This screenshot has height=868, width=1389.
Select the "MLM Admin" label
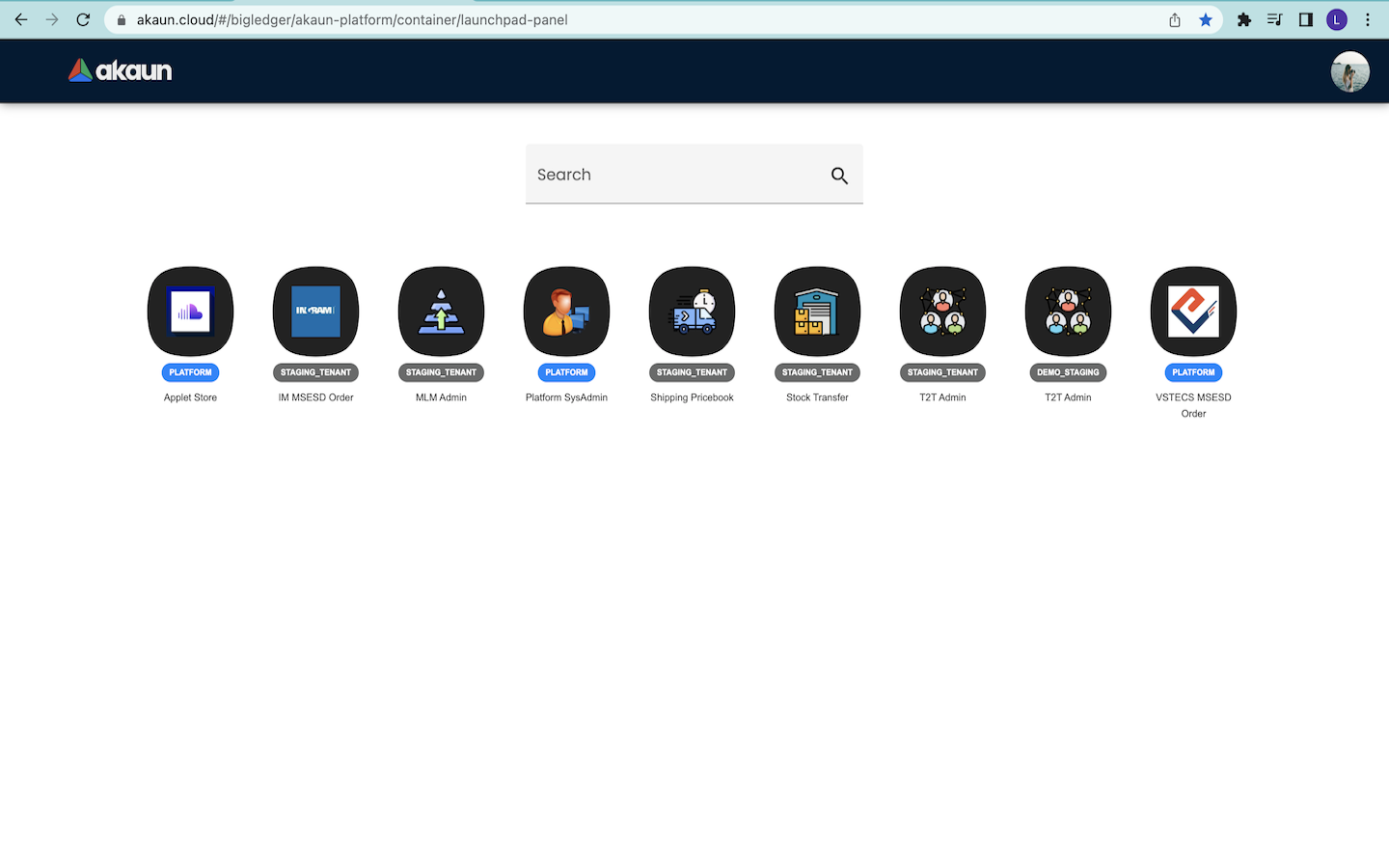pyautogui.click(x=441, y=397)
